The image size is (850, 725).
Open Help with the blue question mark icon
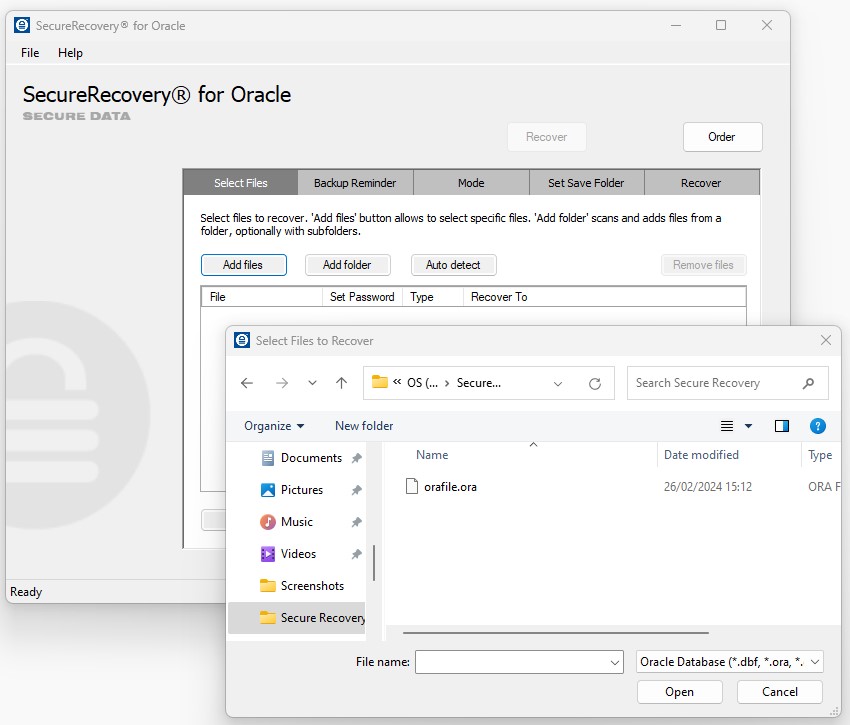818,425
